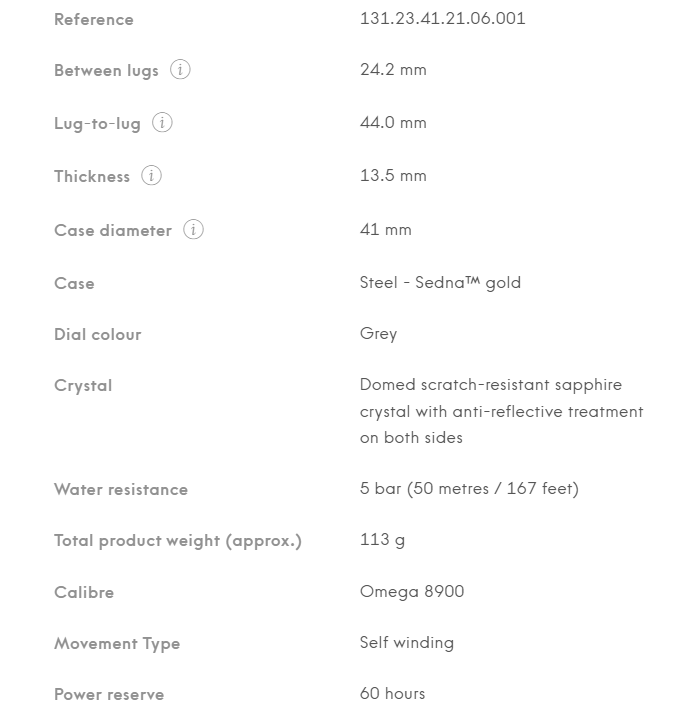Click the 41 mm case diameter value
Image resolution: width=689 pixels, height=714 pixels.
pyautogui.click(x=385, y=230)
